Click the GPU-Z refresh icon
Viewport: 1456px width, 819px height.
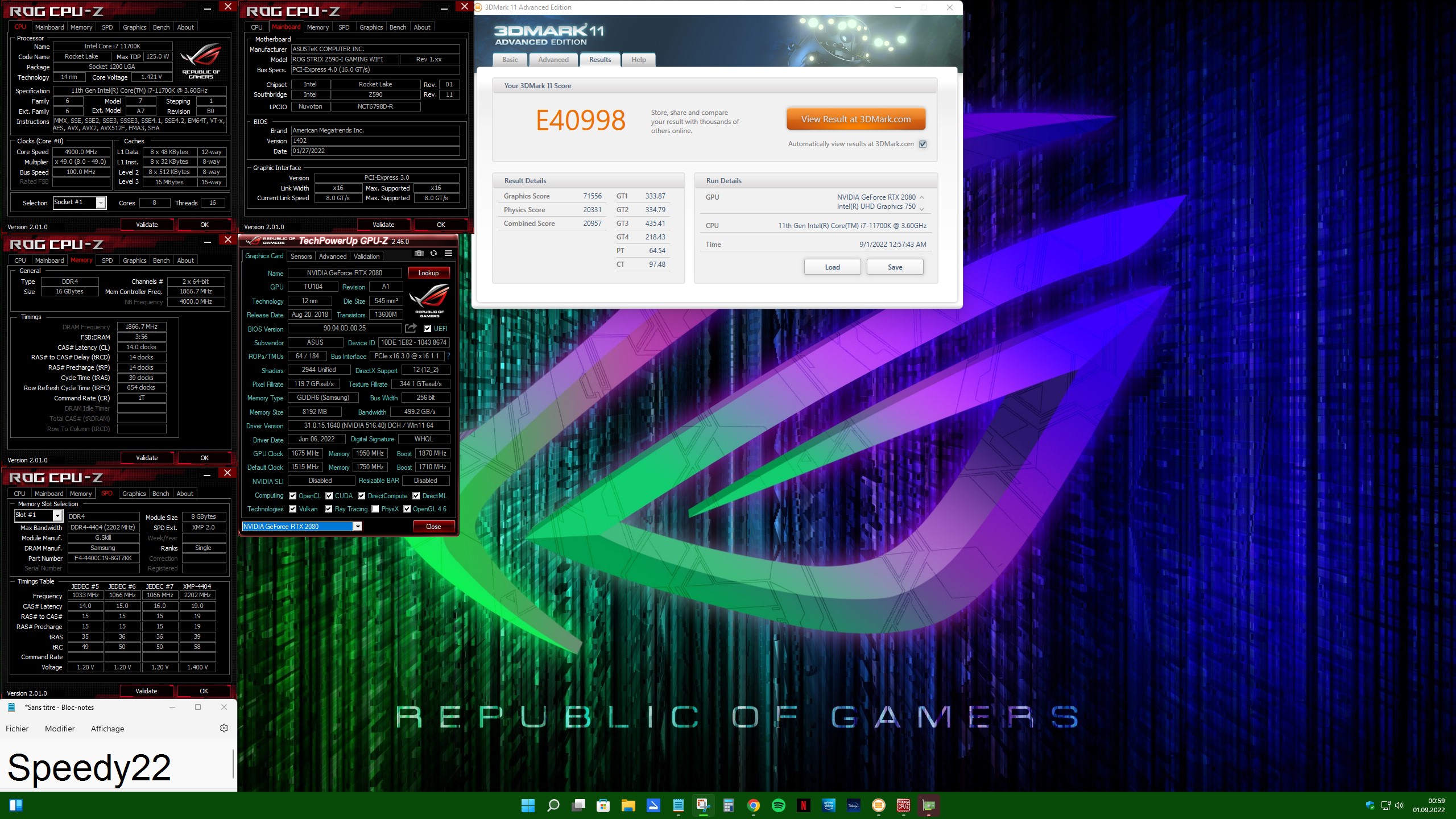434,253
